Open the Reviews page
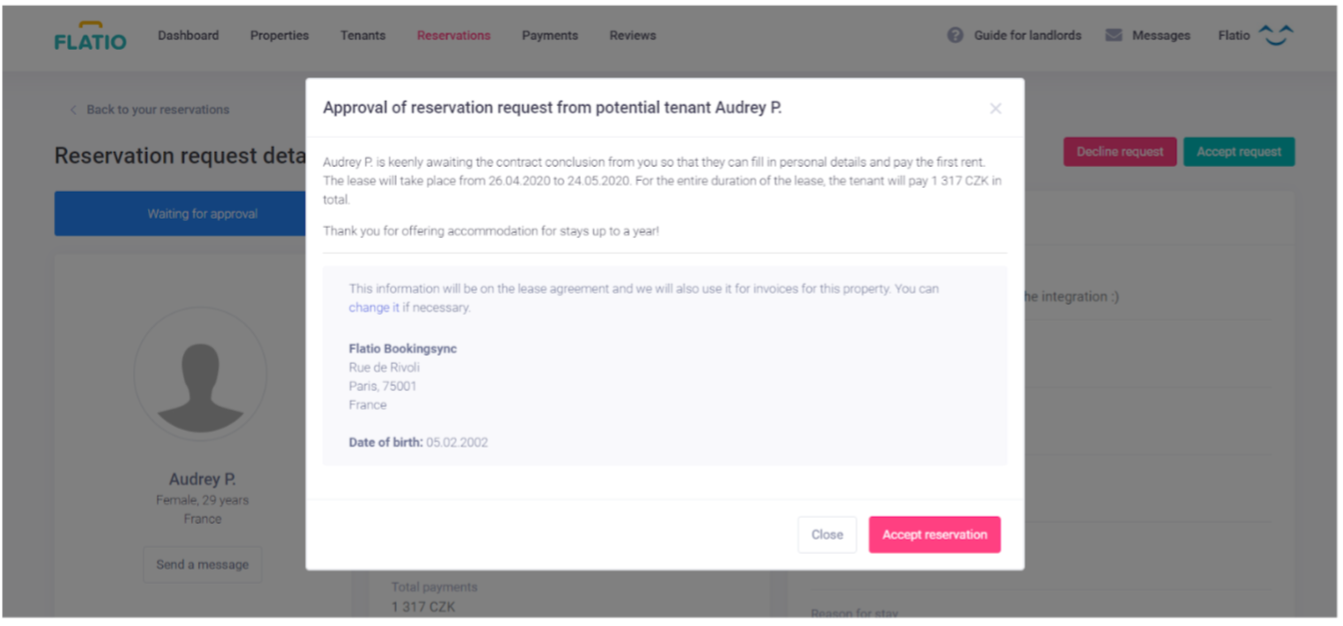The image size is (1343, 626). coord(633,35)
